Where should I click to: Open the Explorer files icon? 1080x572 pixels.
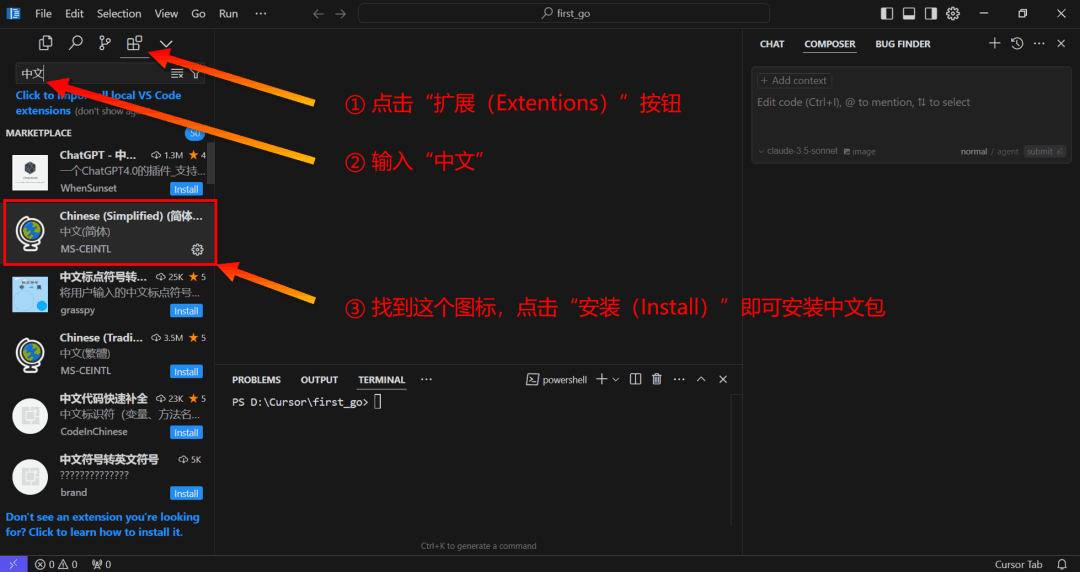[45, 43]
